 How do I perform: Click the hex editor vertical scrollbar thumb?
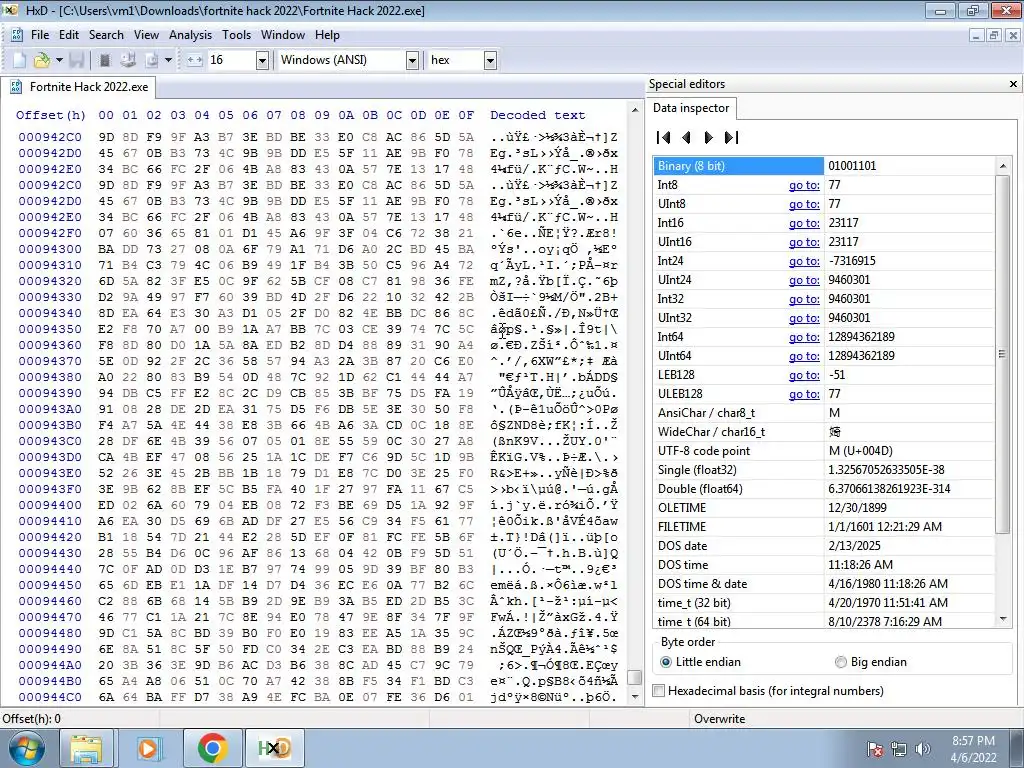[634, 677]
